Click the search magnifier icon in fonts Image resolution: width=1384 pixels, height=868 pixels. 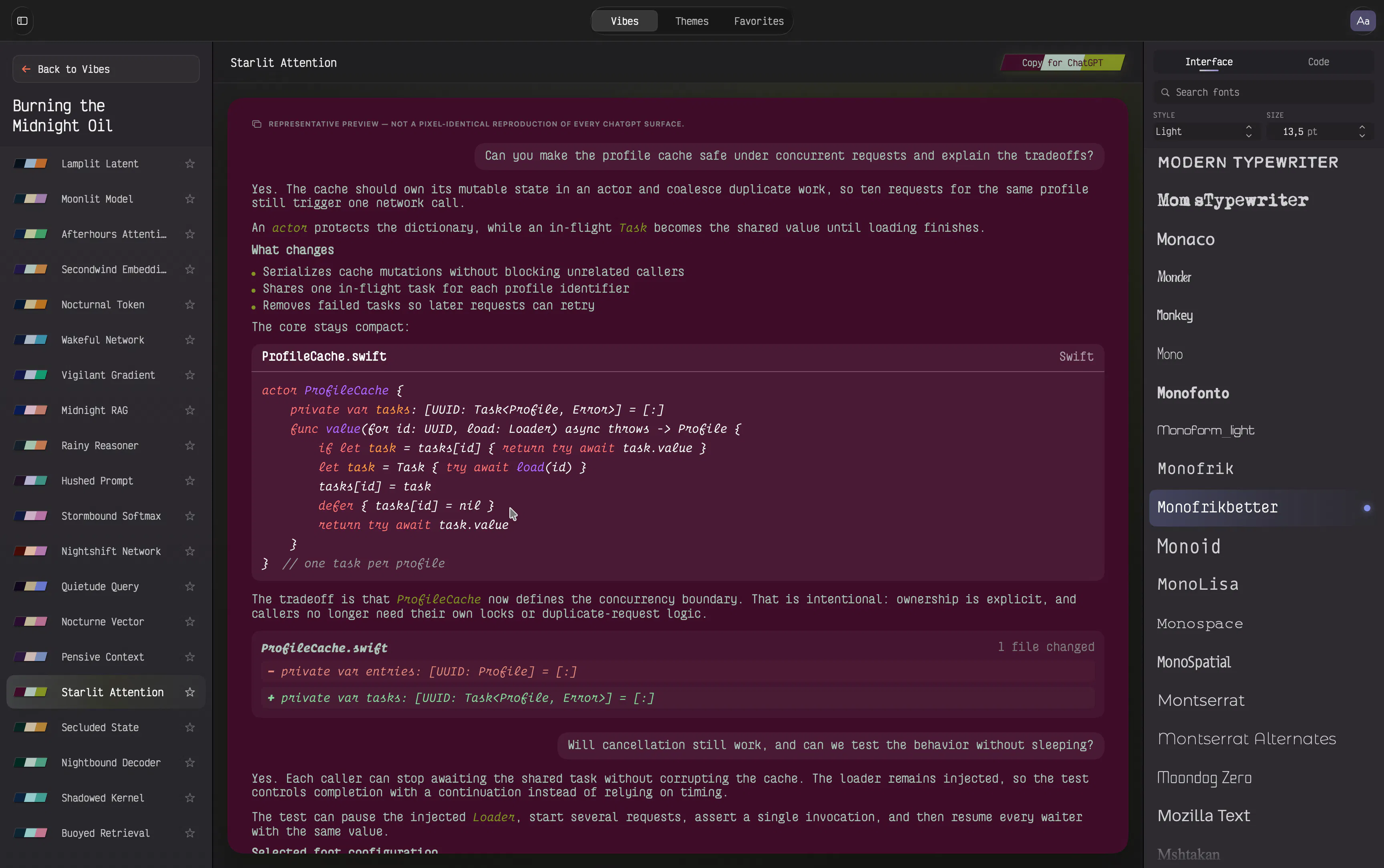[x=1165, y=92]
